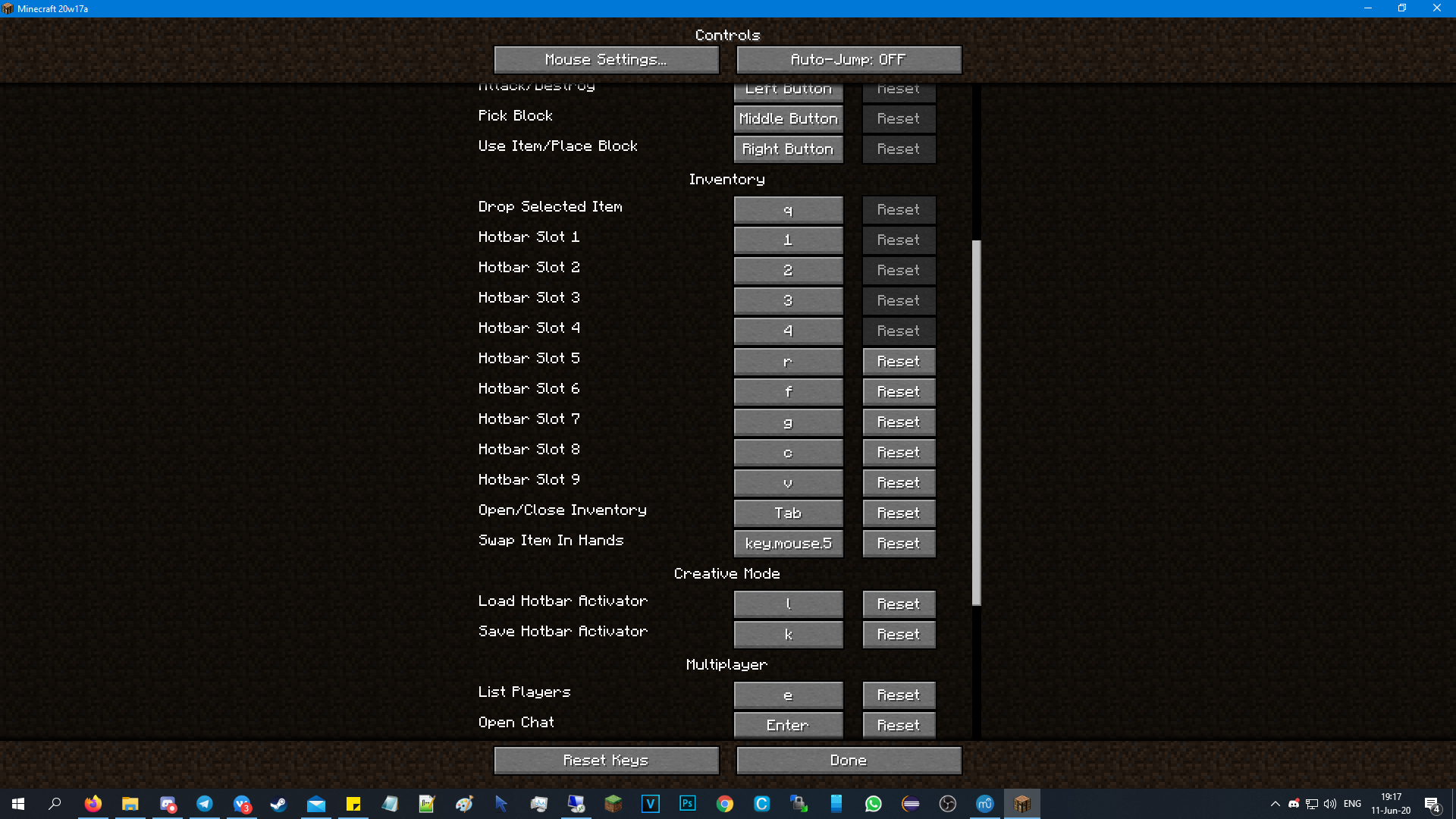Open WhatsApp from the taskbar
1456x819 pixels.
(873, 804)
